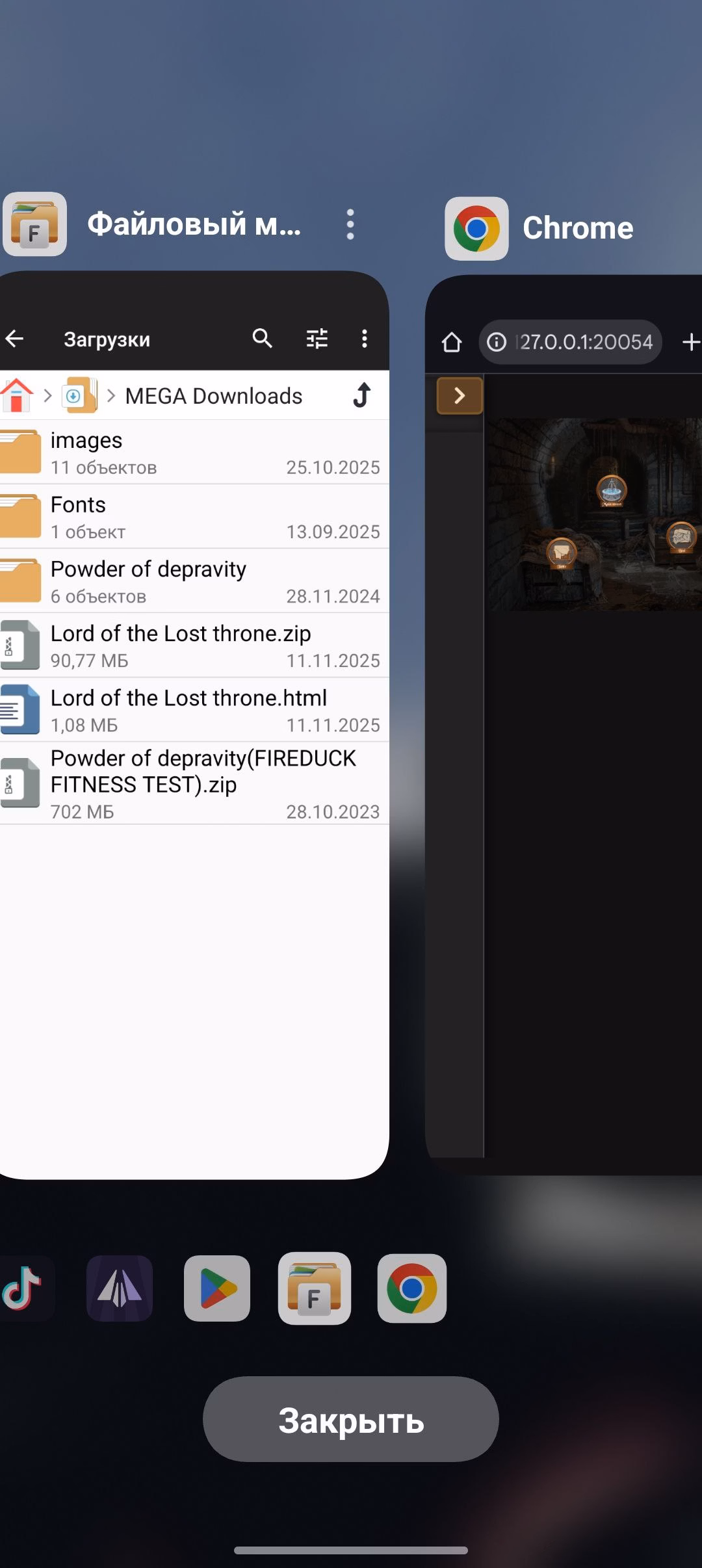Expand the sidebar arrow in Chrome page
This screenshot has width=702, height=1568.
(460, 395)
